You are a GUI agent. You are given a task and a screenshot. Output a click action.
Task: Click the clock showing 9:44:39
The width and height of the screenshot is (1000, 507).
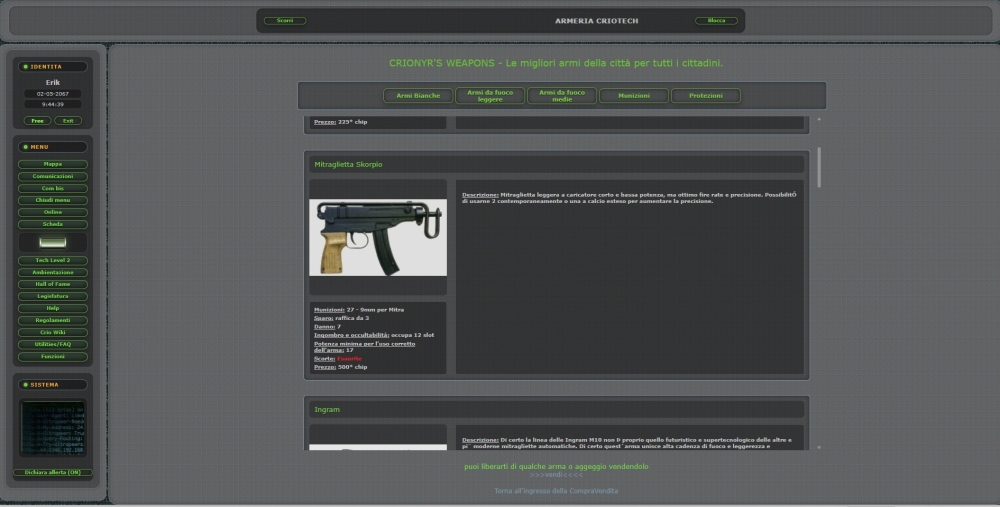point(53,104)
